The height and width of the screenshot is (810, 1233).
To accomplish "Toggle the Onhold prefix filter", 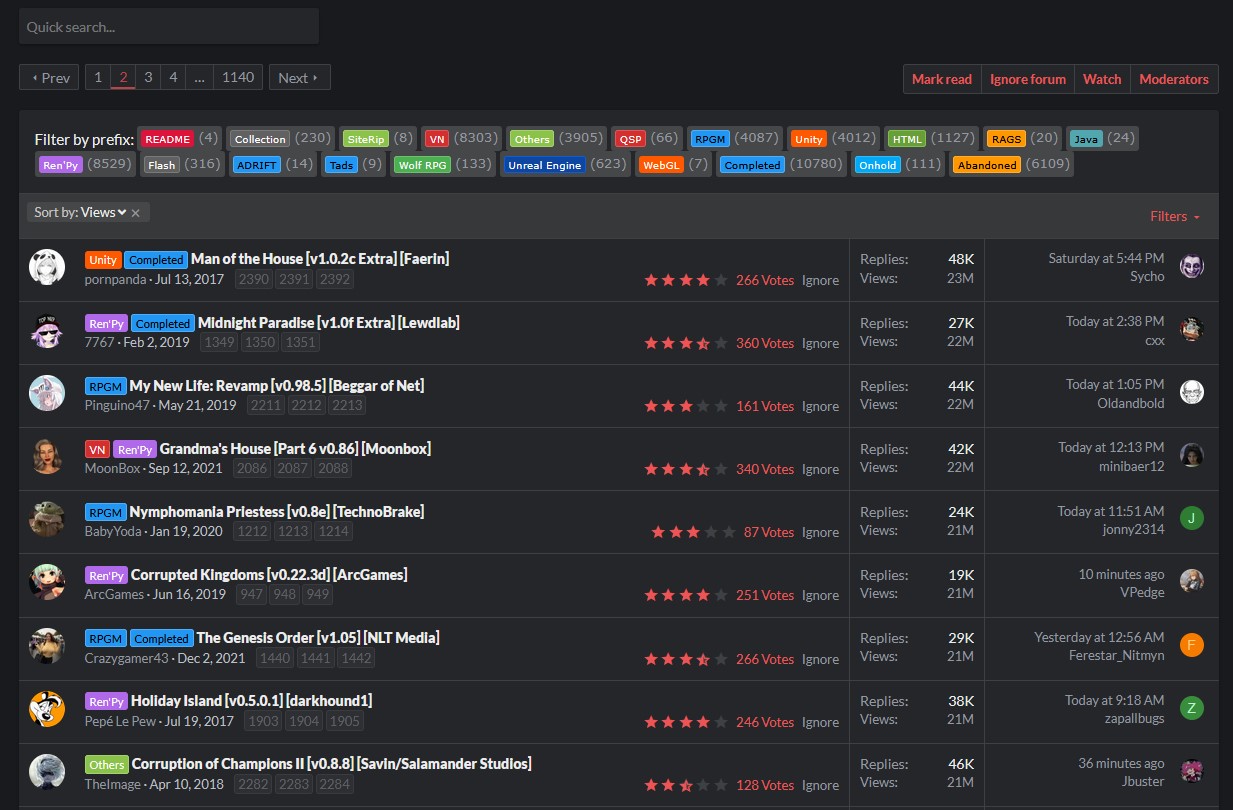I will coord(878,165).
